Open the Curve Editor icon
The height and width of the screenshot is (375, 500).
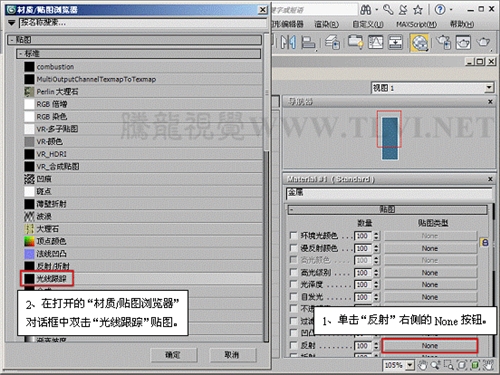376,43
